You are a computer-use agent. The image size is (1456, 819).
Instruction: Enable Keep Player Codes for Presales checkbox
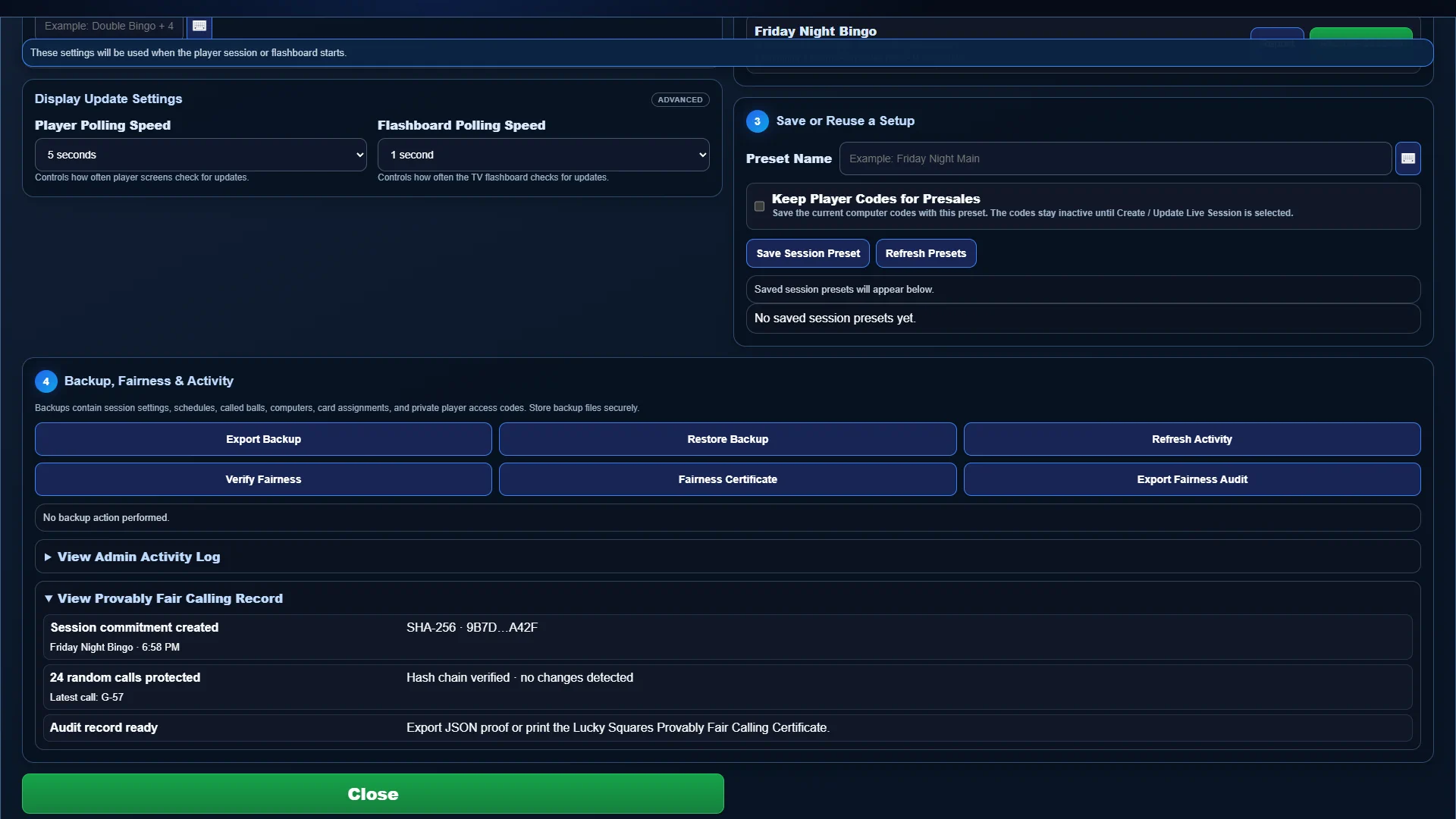point(759,206)
